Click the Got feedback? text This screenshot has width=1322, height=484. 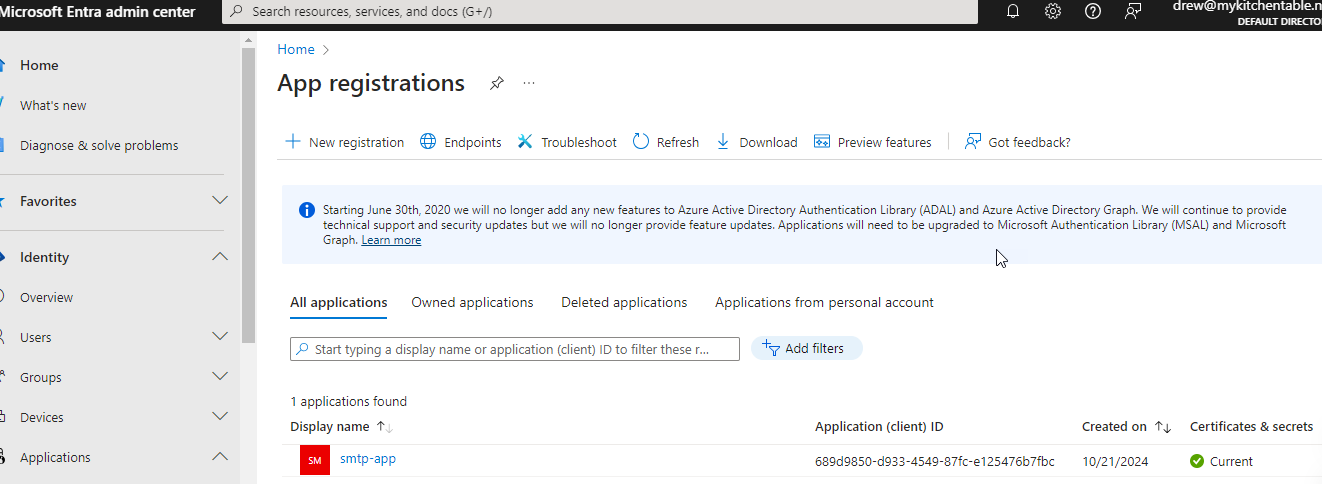[1029, 142]
